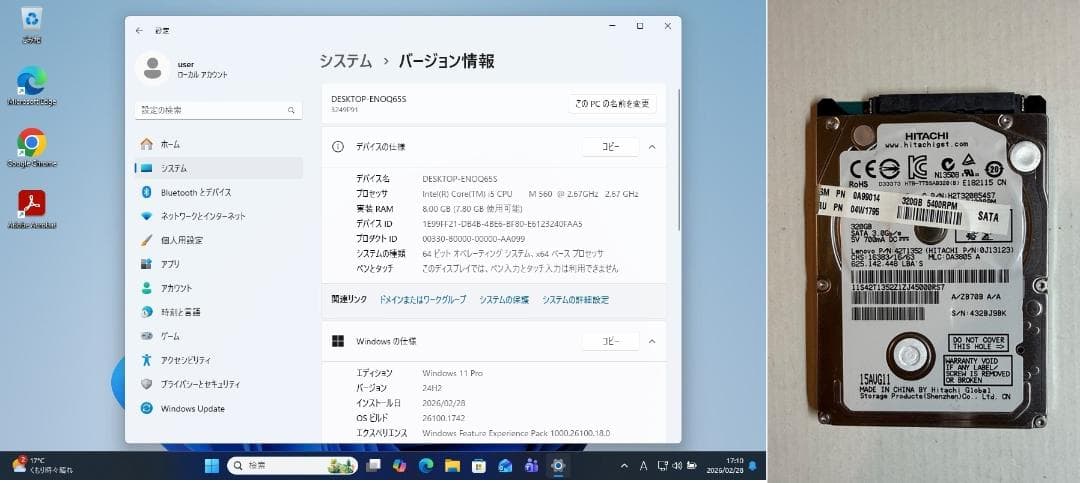The width and height of the screenshot is (1080, 483).
Task: Open the notification bell in the taskbar
Action: [x=752, y=466]
